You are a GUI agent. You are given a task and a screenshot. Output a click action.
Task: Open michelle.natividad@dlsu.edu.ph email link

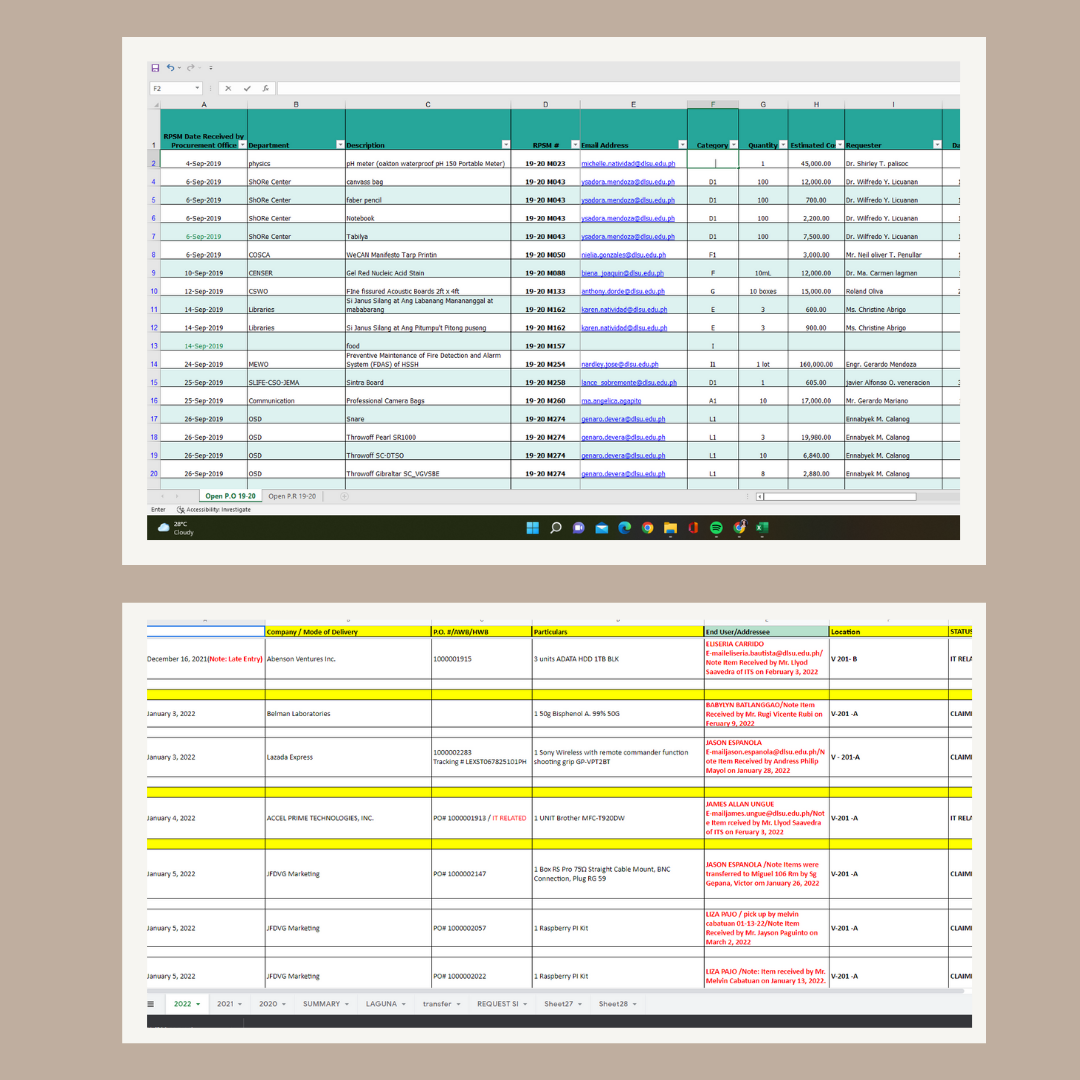(628, 163)
